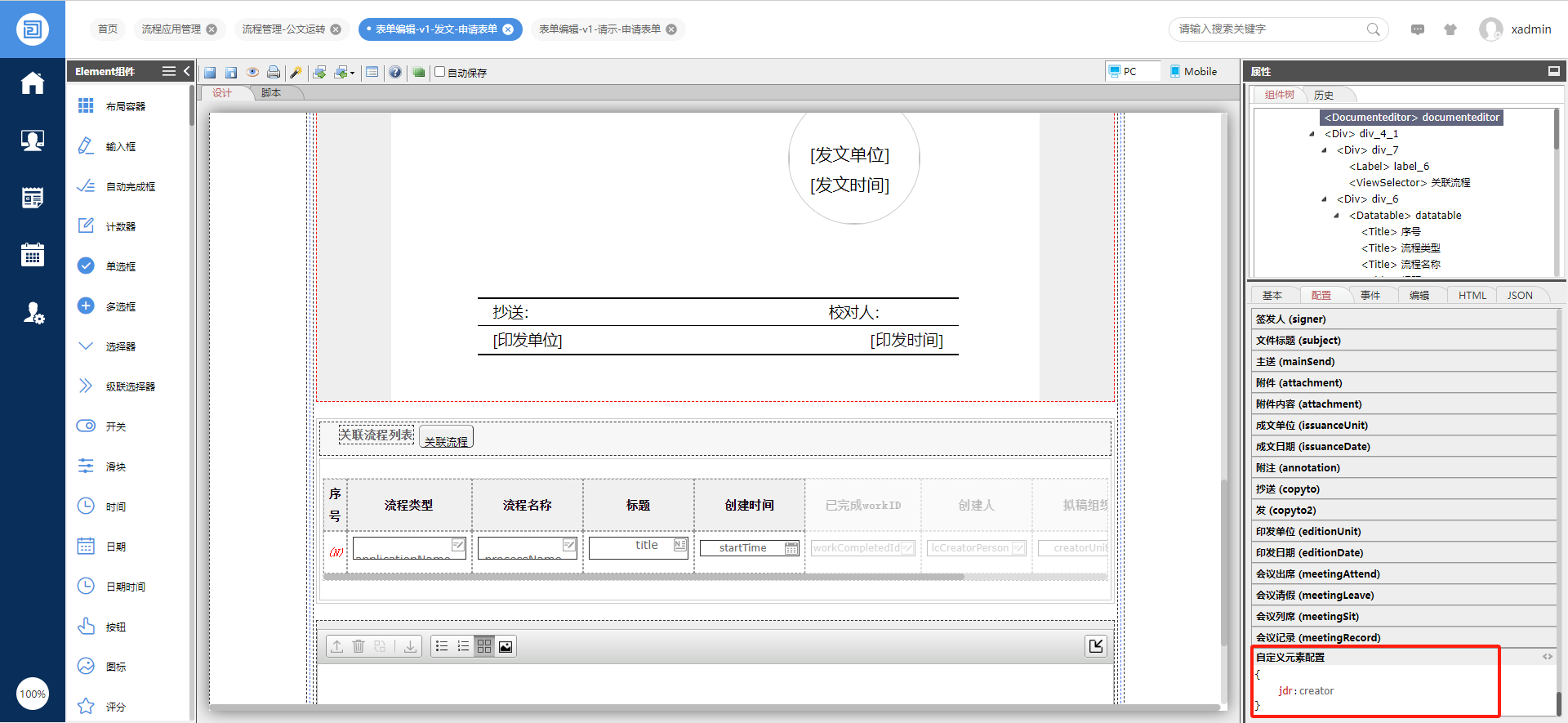Switch to the 脚本 tab

(271, 93)
